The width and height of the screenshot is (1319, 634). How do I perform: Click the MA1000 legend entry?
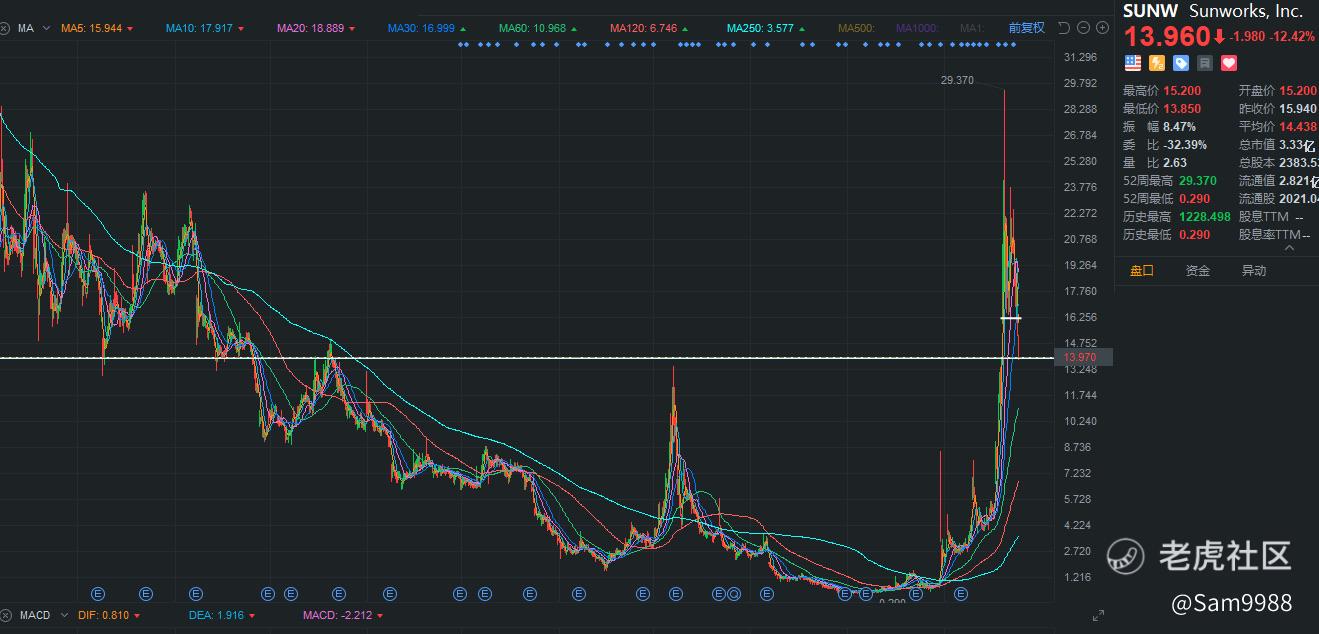coord(917,29)
